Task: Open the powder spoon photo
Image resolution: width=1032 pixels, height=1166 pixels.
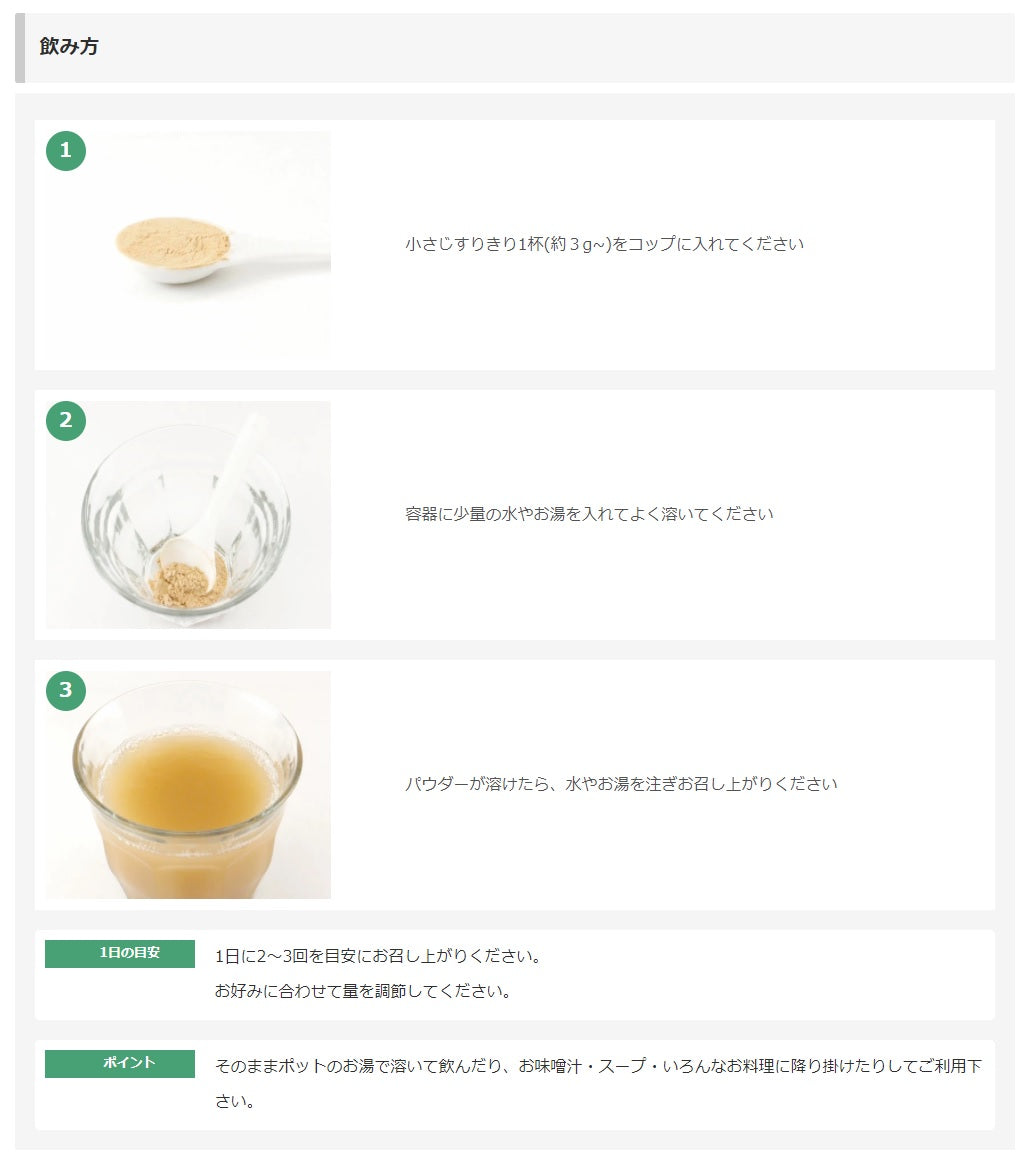Action: coord(188,245)
